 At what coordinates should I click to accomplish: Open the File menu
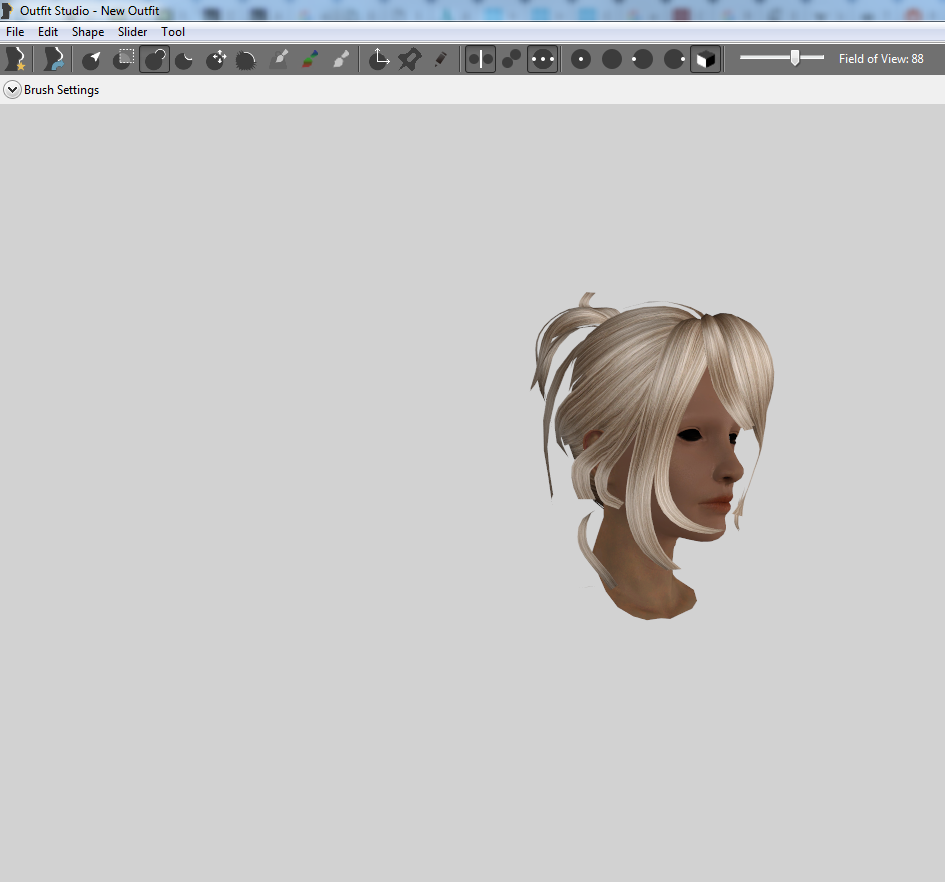pos(15,32)
